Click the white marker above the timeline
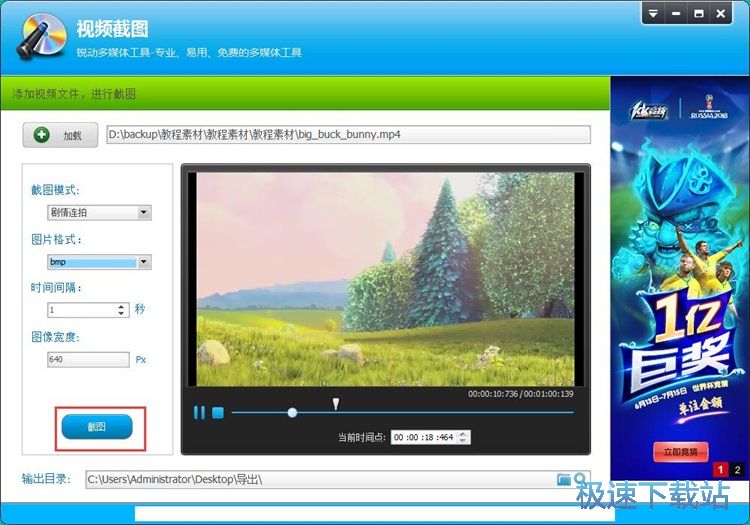750x525 pixels. tap(336, 404)
